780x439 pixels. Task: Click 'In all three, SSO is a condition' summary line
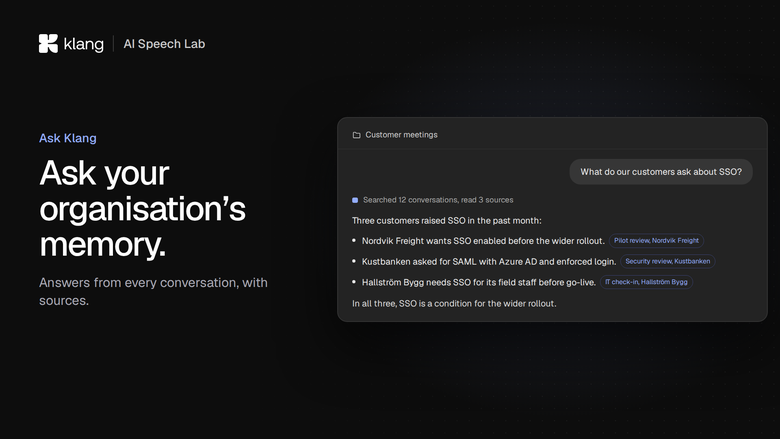454,303
